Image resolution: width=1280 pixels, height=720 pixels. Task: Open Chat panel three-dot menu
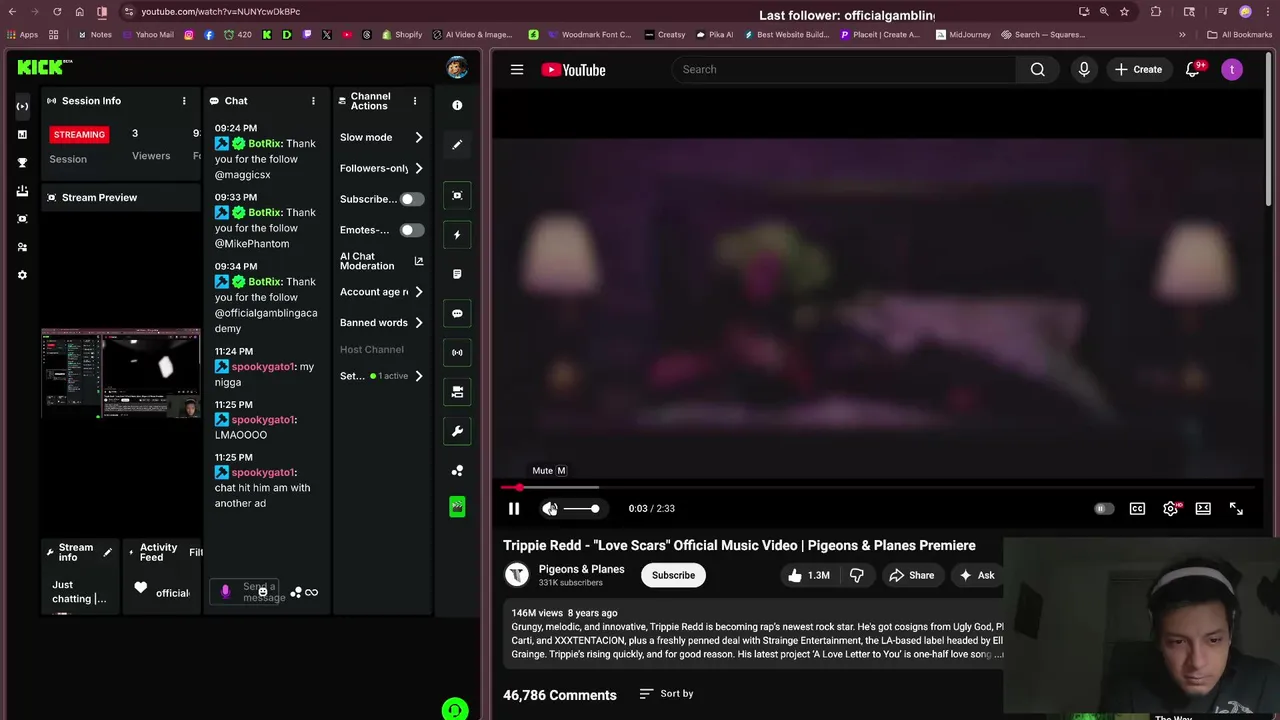pos(313,101)
